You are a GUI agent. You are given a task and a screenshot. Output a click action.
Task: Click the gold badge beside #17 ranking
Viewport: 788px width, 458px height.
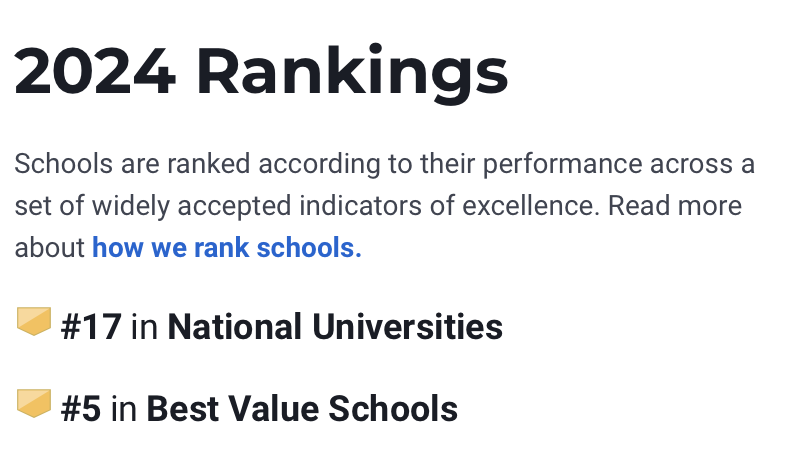tap(34, 321)
